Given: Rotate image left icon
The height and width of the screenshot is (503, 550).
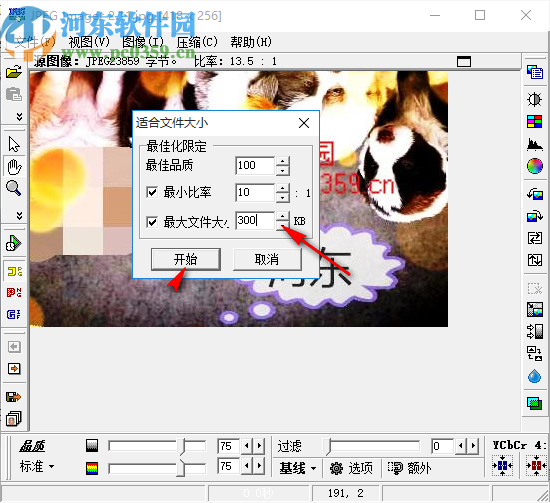Looking at the screenshot, I should [x=535, y=194].
